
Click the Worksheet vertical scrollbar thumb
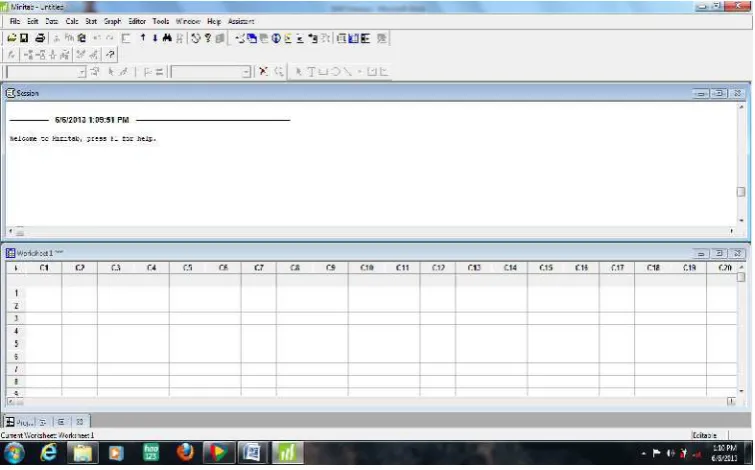click(741, 277)
